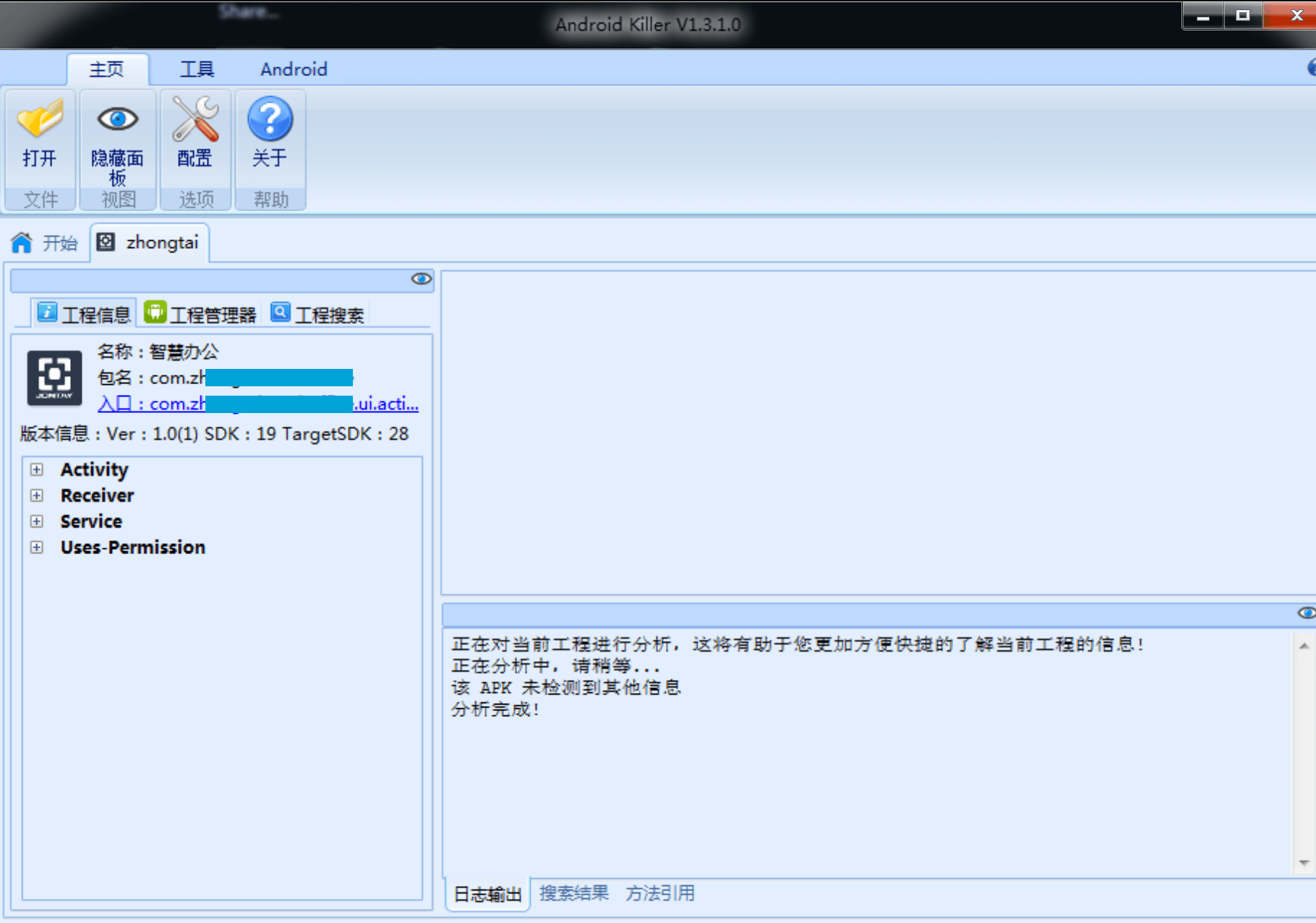
Task: Click the 版本信息 Ver 1.0(1) line
Action: [214, 434]
